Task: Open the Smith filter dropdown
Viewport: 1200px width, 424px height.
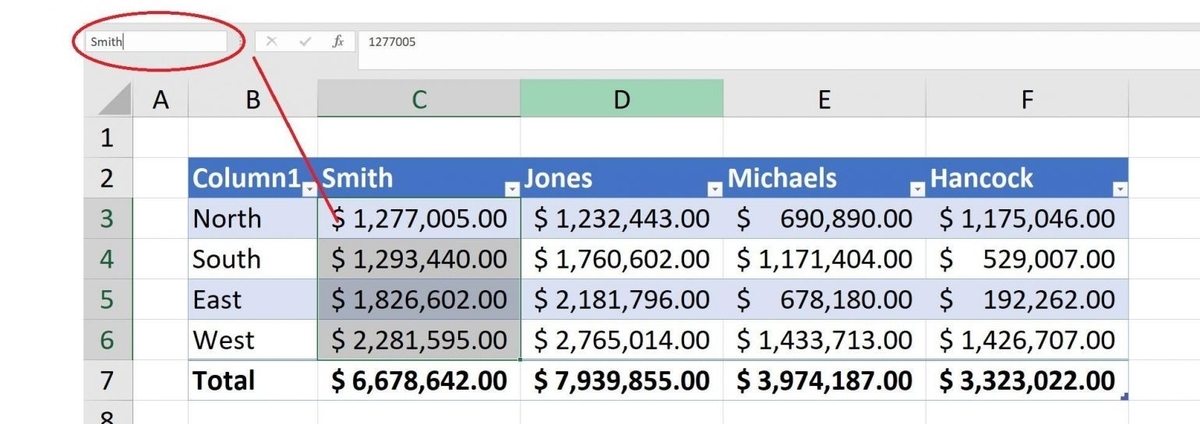Action: 512,188
